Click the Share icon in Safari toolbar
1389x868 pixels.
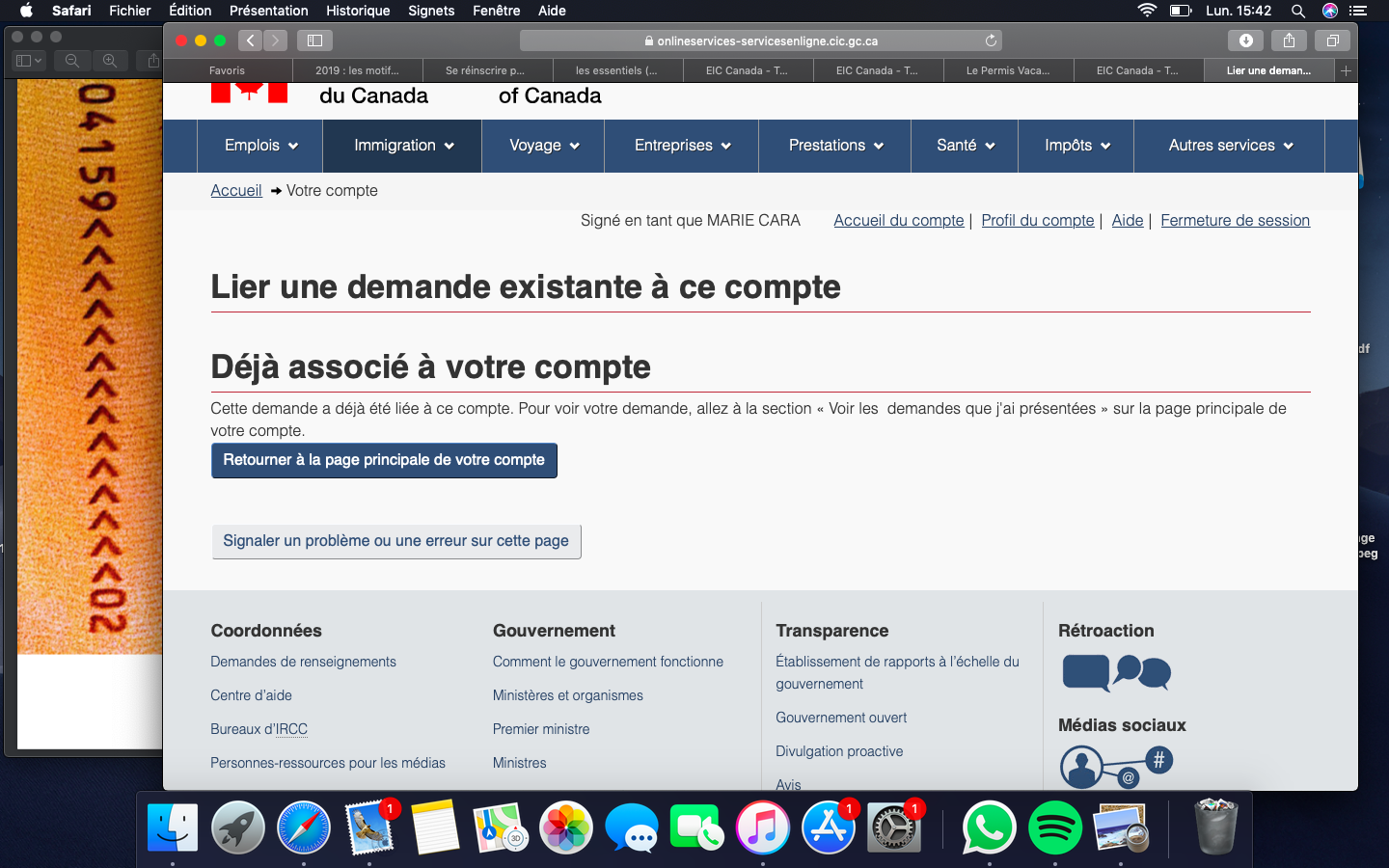pyautogui.click(x=1289, y=41)
